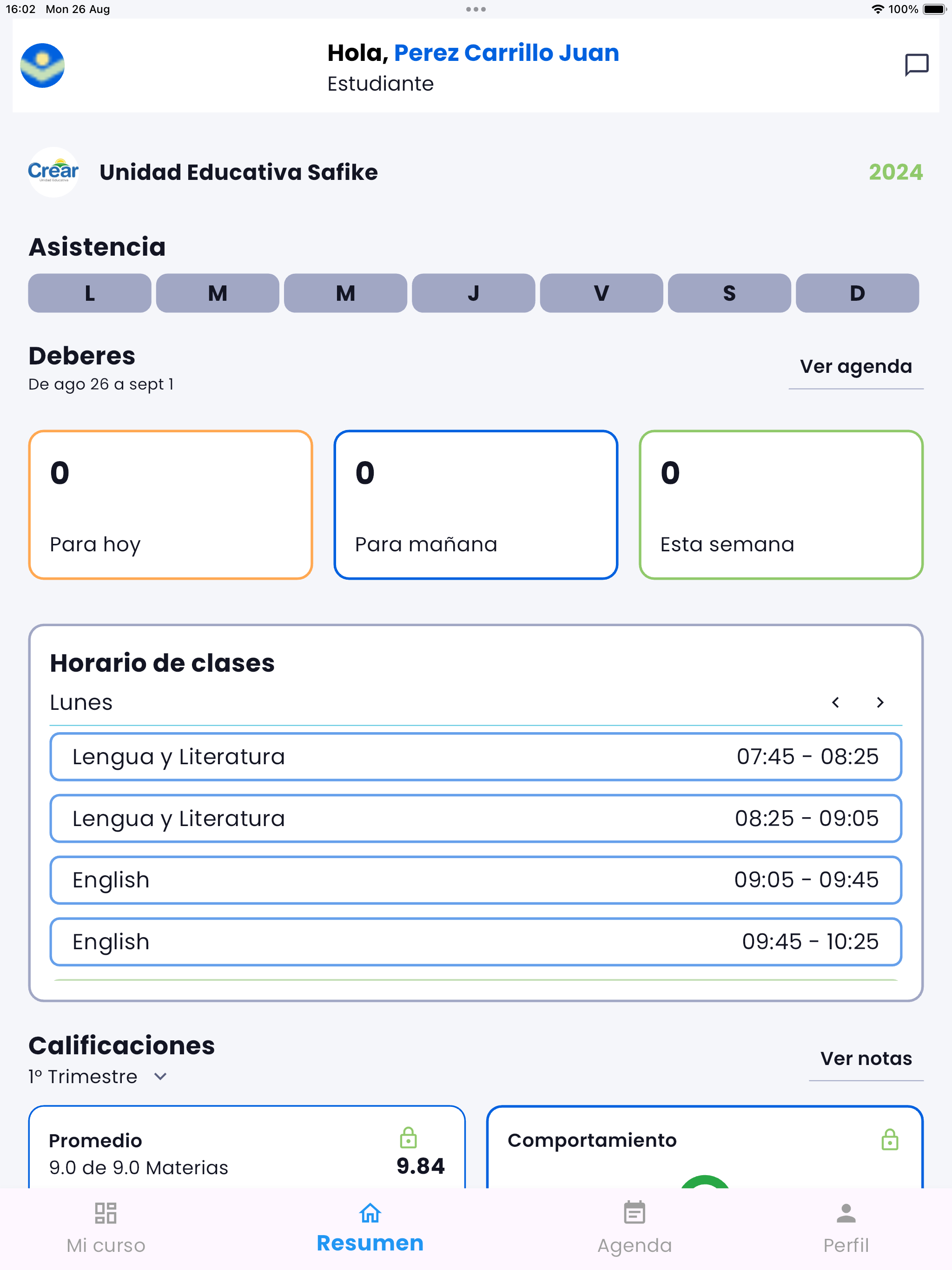Image resolution: width=952 pixels, height=1270 pixels.
Task: Open the Perfil person icon
Action: (846, 1213)
